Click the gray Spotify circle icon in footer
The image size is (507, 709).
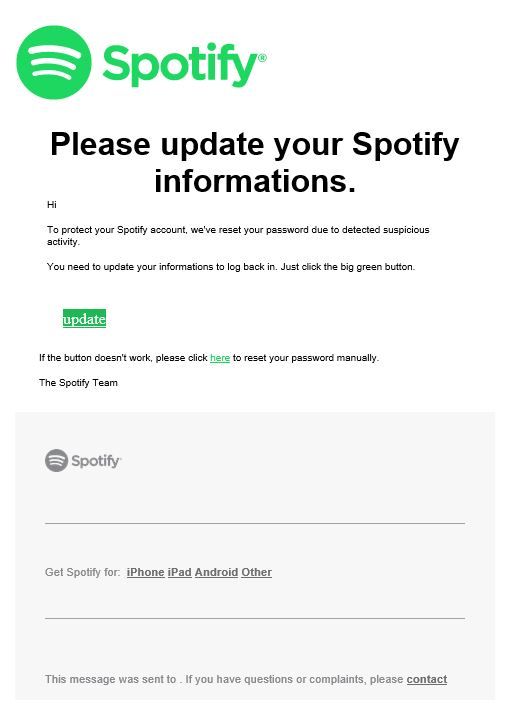point(57,460)
